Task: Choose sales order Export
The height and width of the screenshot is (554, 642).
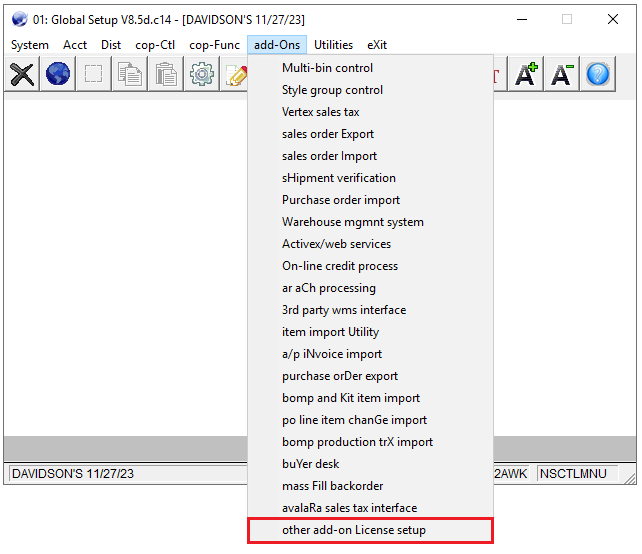Action: [371, 134]
